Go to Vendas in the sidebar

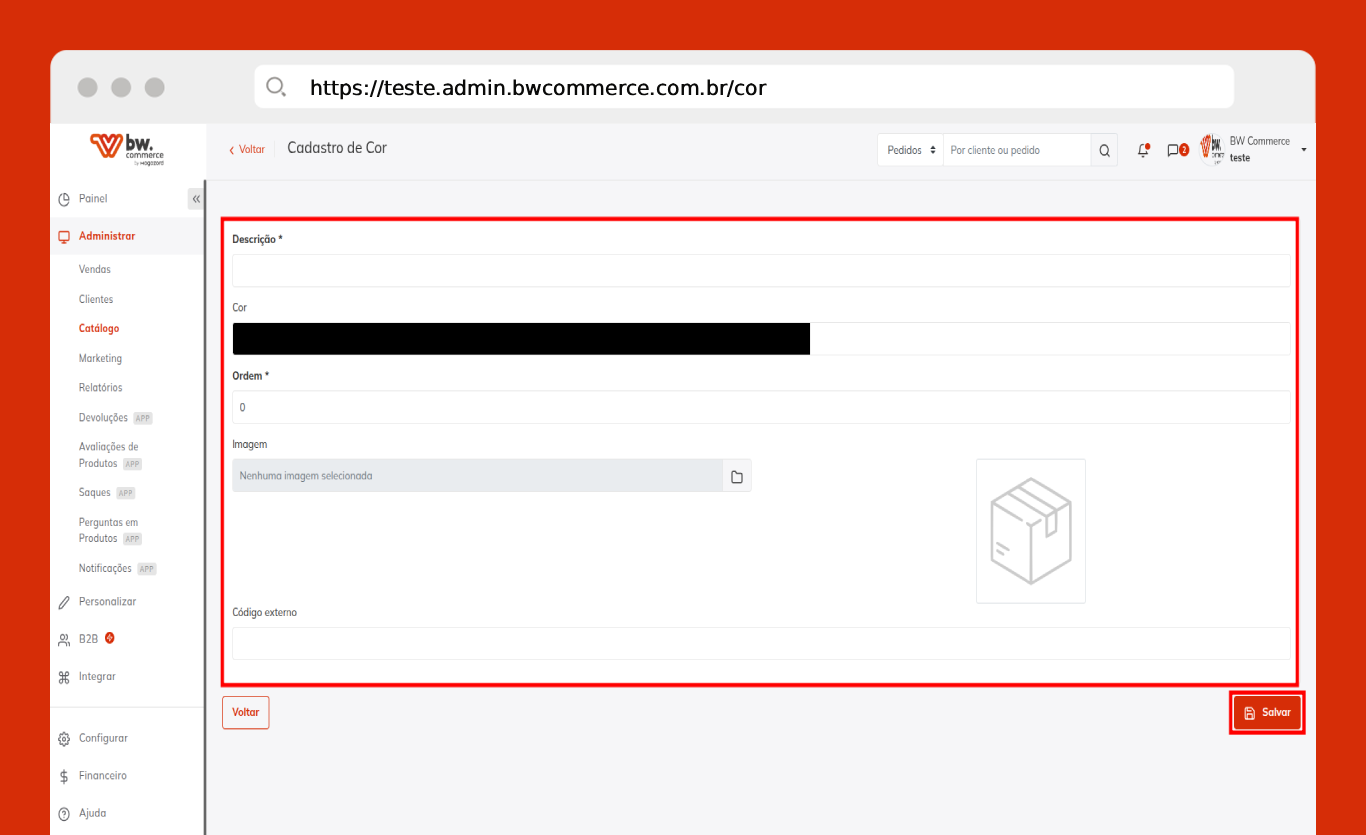(95, 269)
